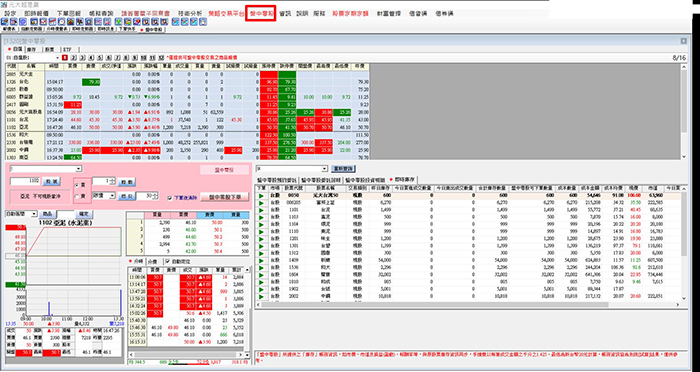Switch to the 庫存 tab

[x=32, y=50]
